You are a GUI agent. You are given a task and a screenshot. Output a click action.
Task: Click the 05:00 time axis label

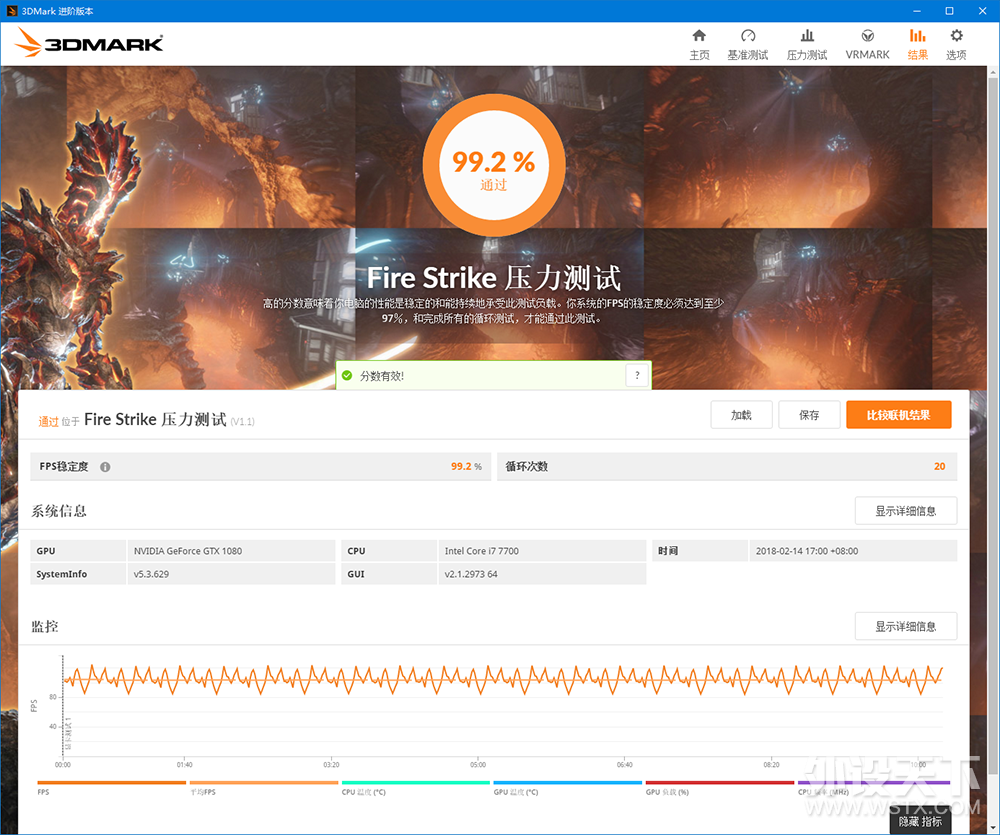(x=478, y=764)
